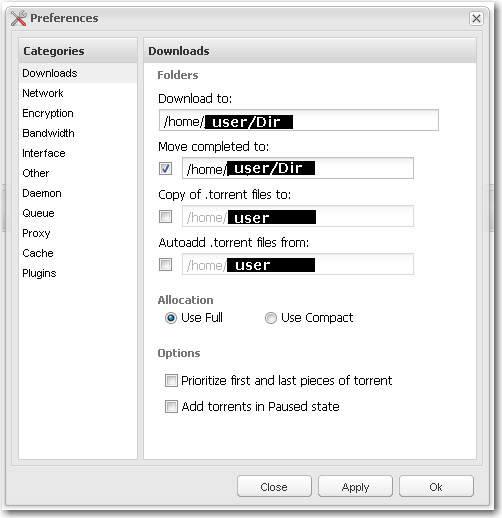The width and height of the screenshot is (502, 518).
Task: Show the Proxy category
Action: [78, 233]
